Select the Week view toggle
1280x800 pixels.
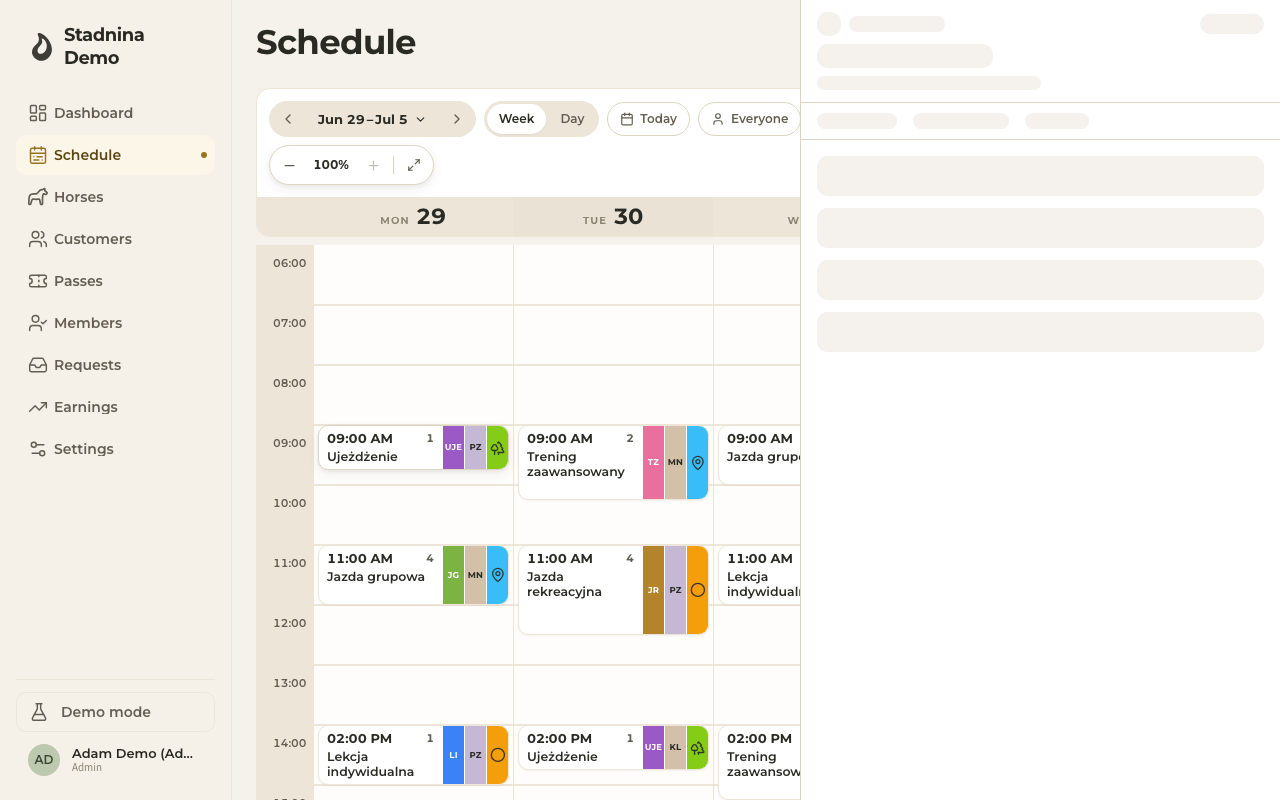[x=516, y=119]
